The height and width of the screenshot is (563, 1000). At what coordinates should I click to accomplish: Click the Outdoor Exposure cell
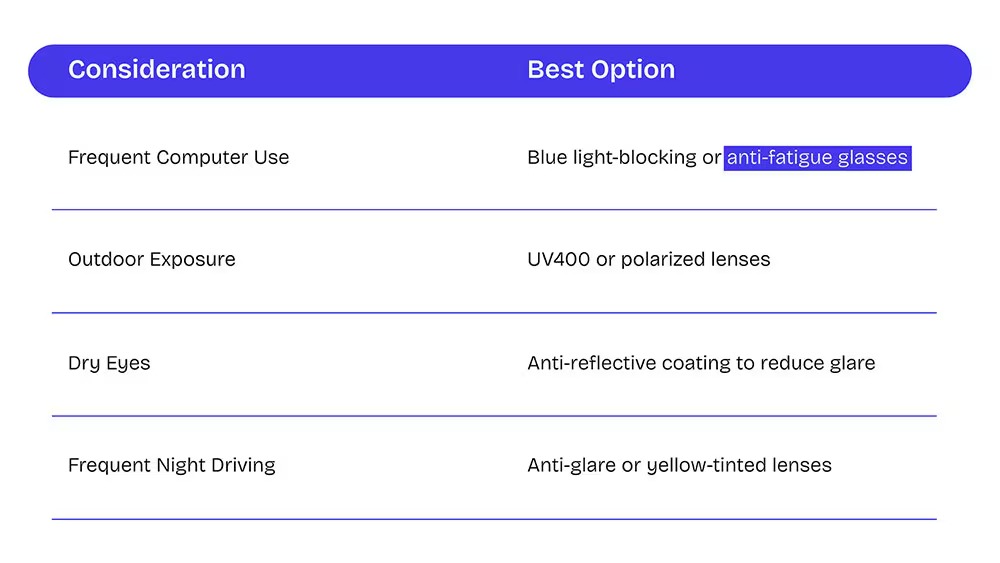152,260
